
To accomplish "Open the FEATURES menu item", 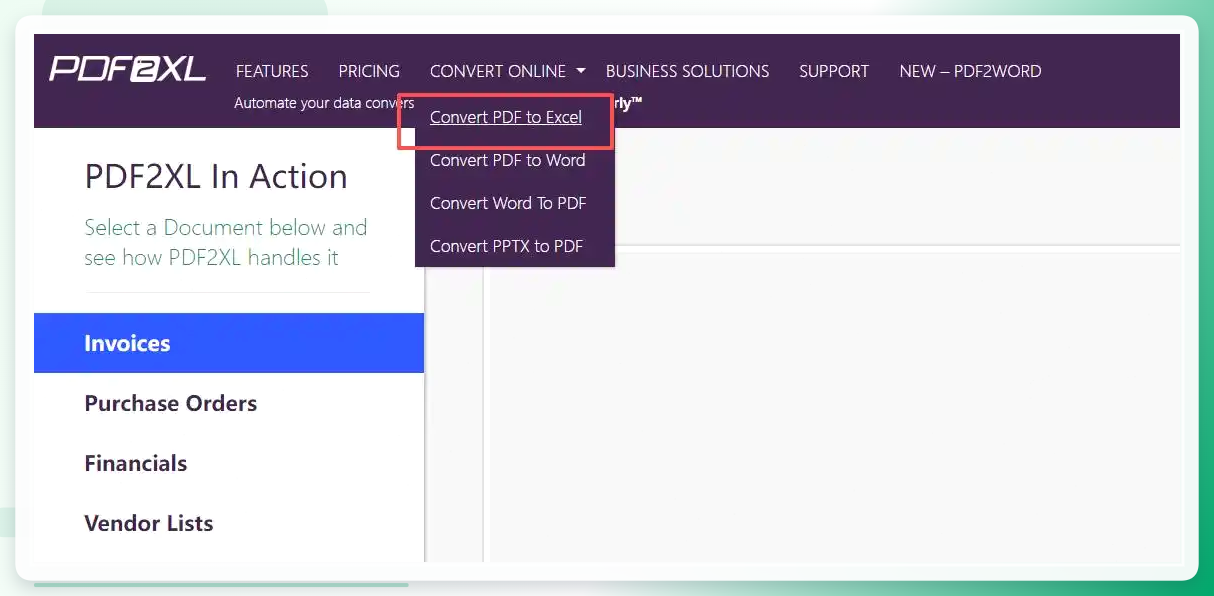I will [272, 71].
